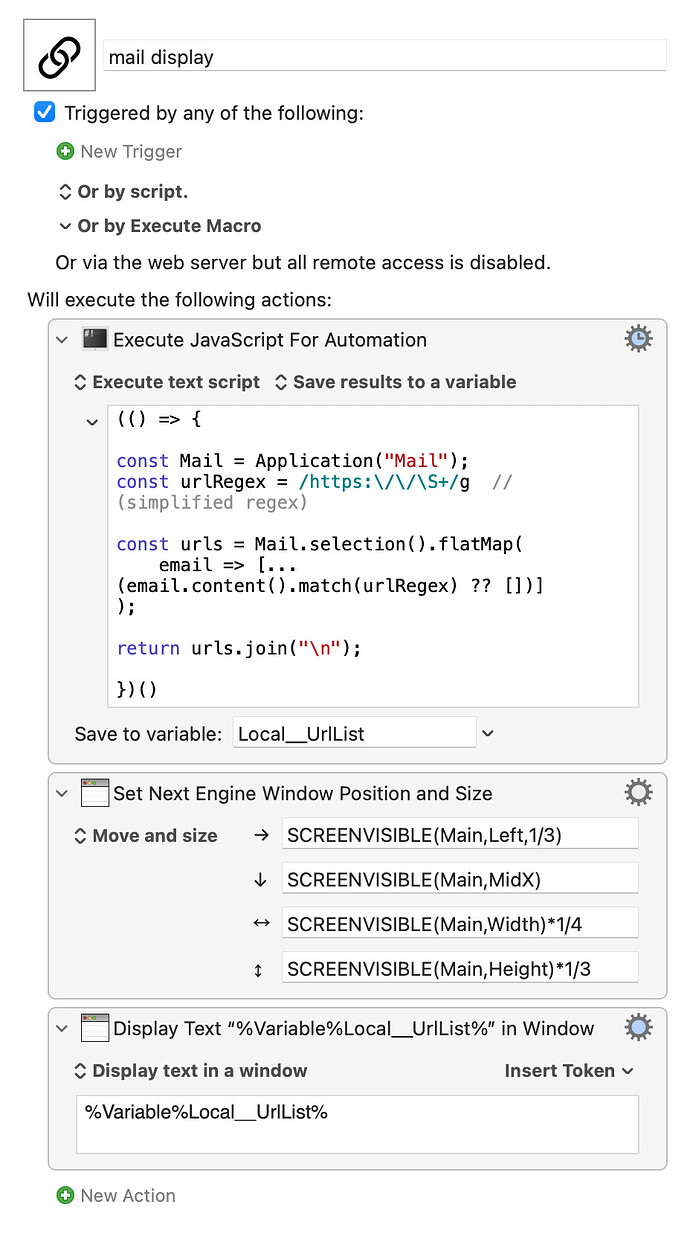The width and height of the screenshot is (690, 1238).
Task: Collapse the Display Text in Window action
Action: pos(62,1028)
